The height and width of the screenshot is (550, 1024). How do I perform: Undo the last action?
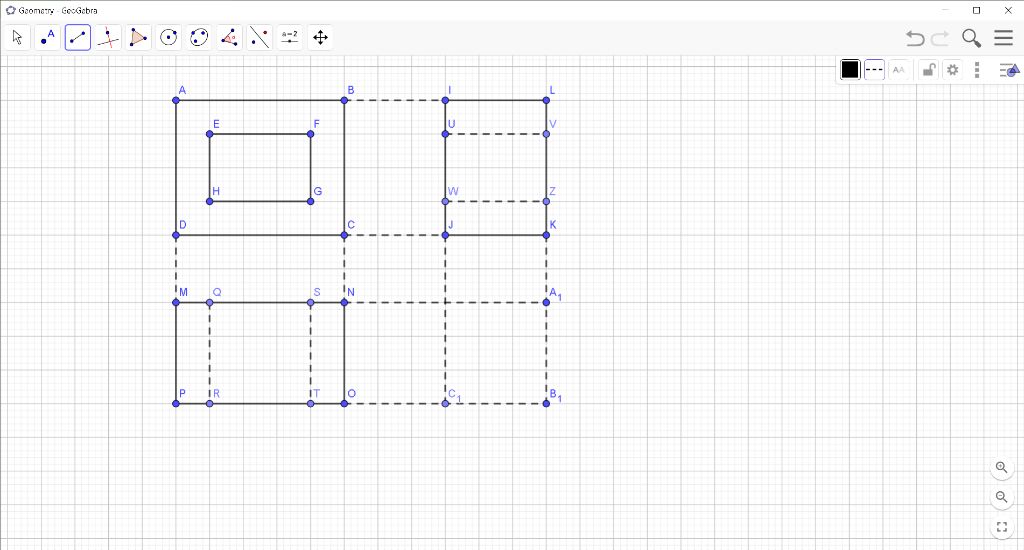point(915,38)
